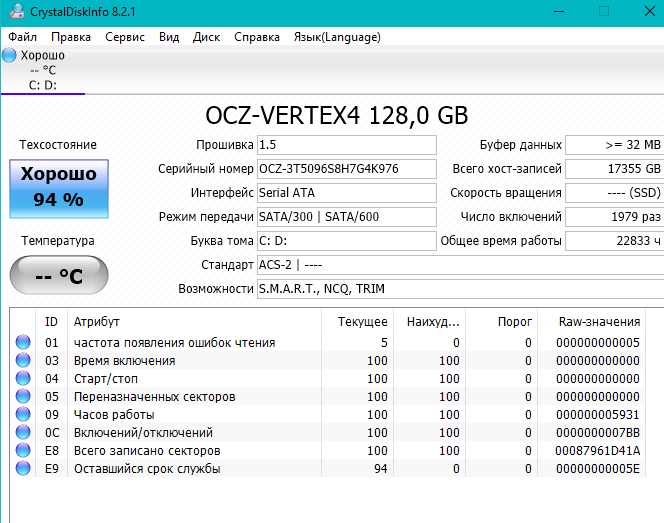Click status orb for attribute 01 read errors
This screenshot has width=664, height=523.
(x=23, y=342)
